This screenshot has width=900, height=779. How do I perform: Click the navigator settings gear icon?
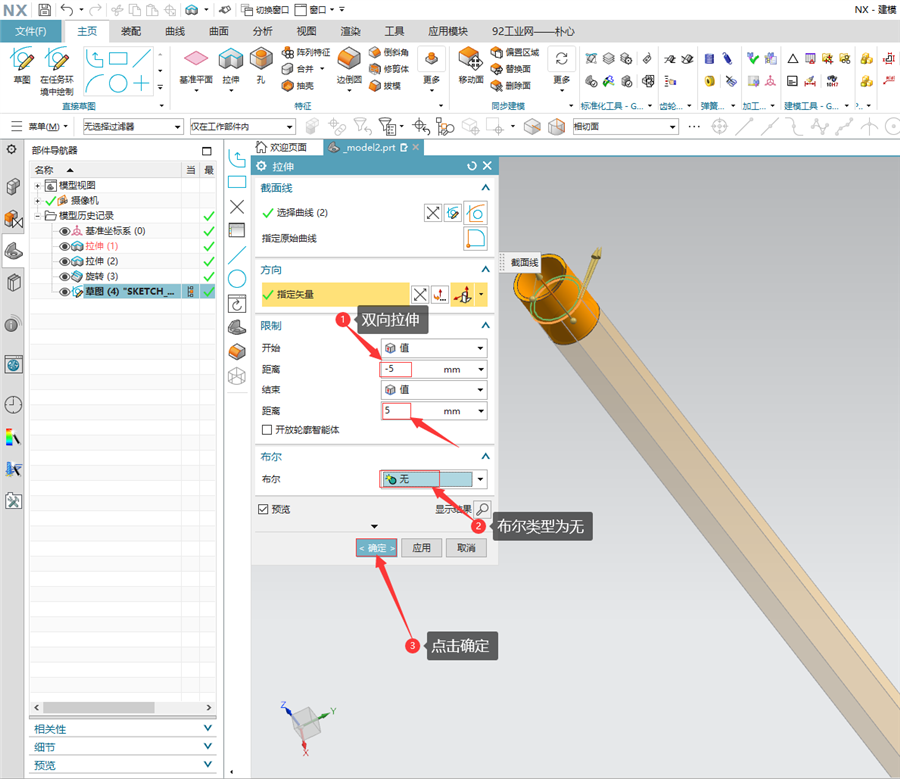[11, 149]
